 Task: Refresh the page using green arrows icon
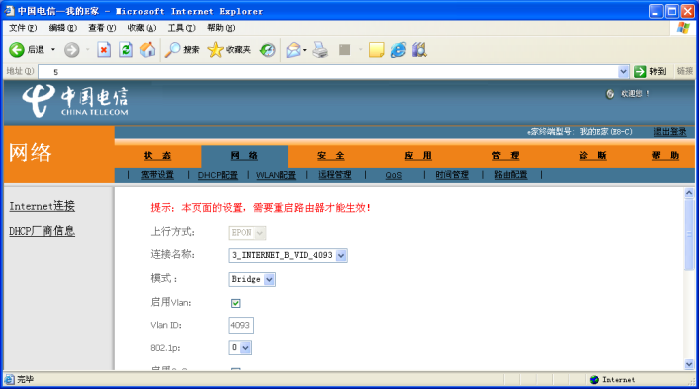(x=126, y=49)
